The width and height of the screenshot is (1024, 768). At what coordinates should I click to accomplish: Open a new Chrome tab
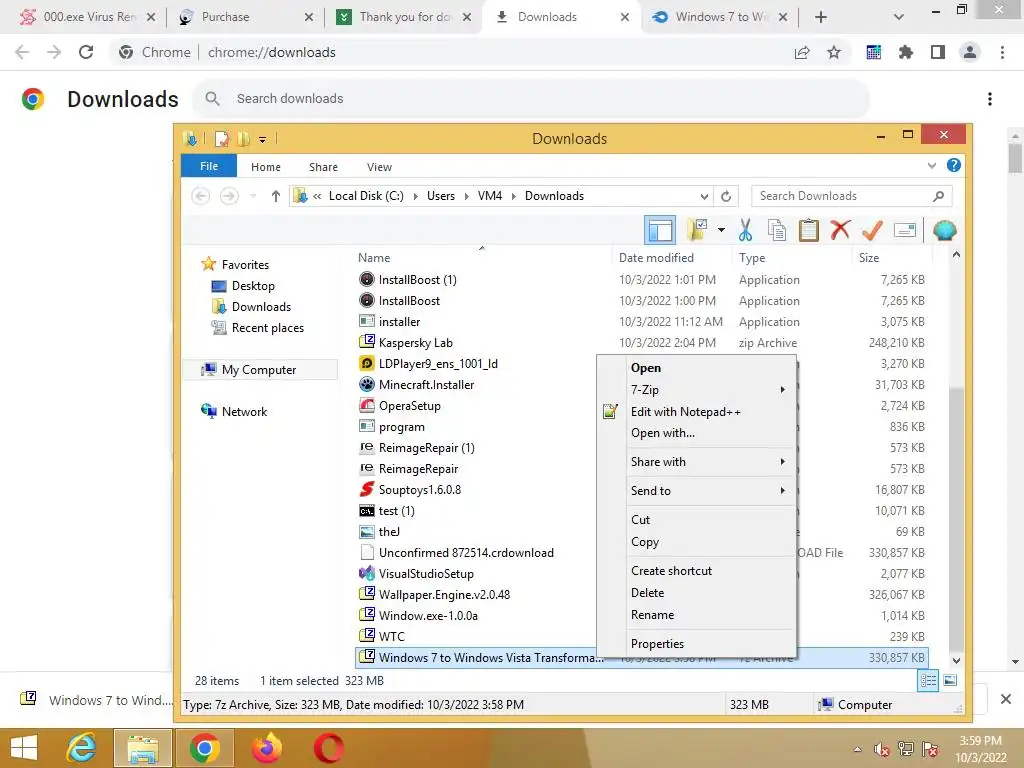tap(821, 17)
